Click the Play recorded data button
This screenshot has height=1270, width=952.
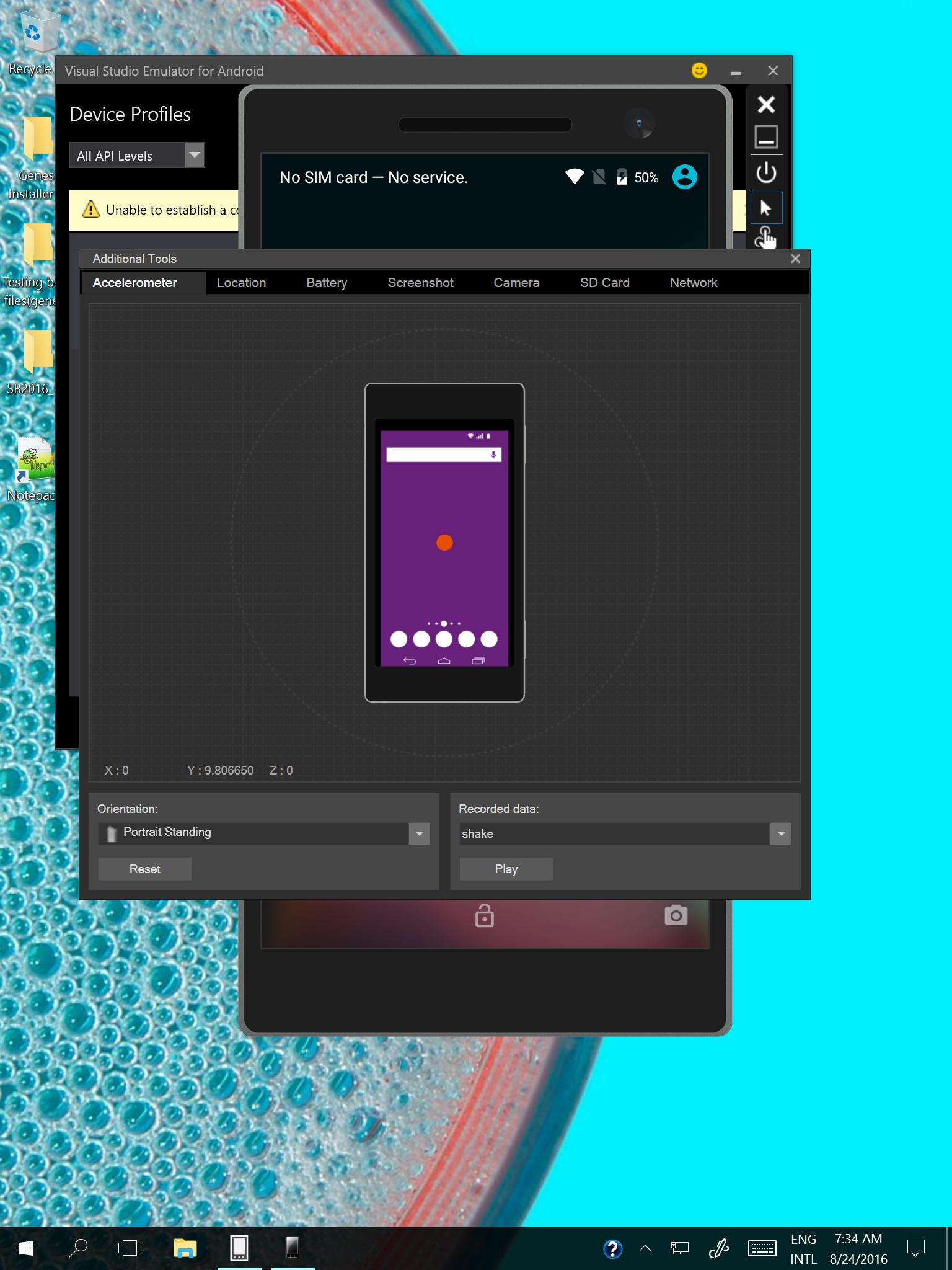(506, 869)
